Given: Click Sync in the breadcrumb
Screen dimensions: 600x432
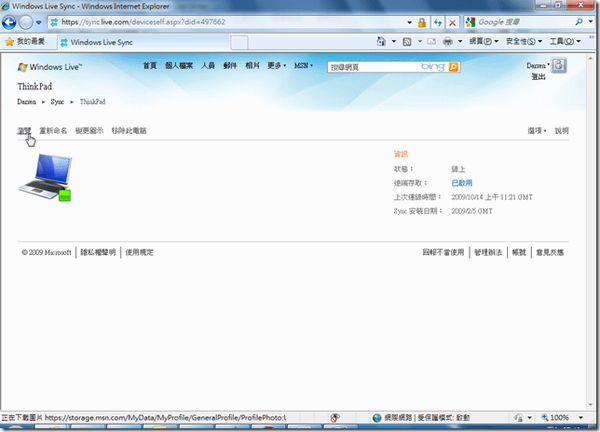Looking at the screenshot, I should (x=57, y=102).
